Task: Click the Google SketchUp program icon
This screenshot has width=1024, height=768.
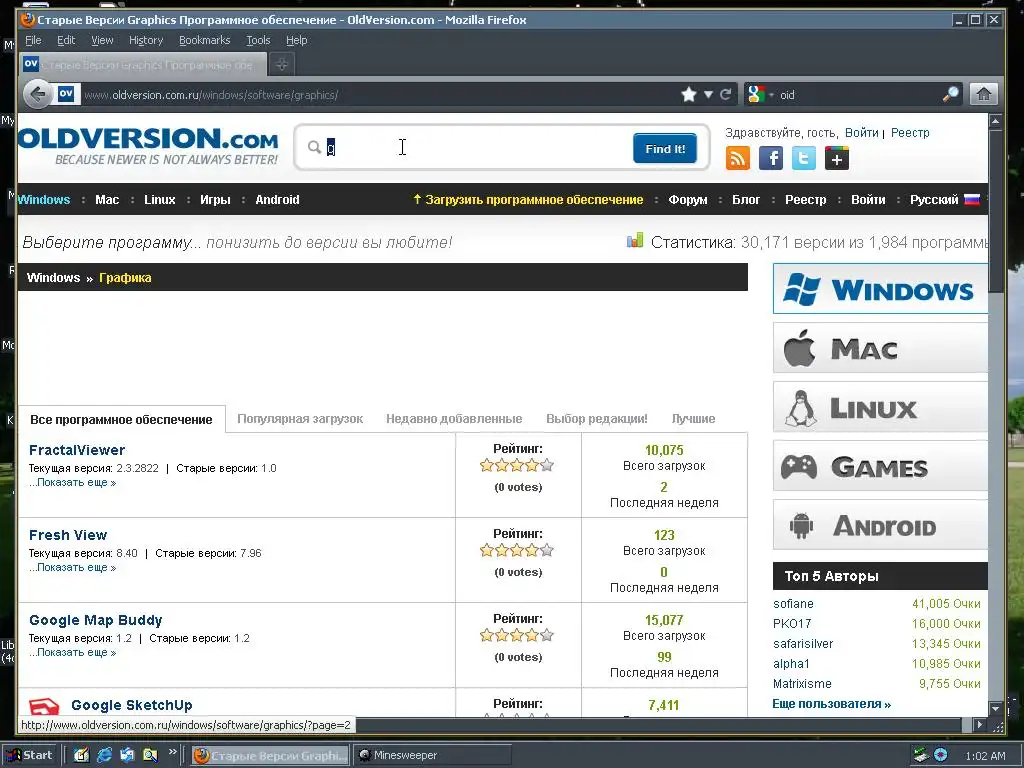Action: pos(44,706)
